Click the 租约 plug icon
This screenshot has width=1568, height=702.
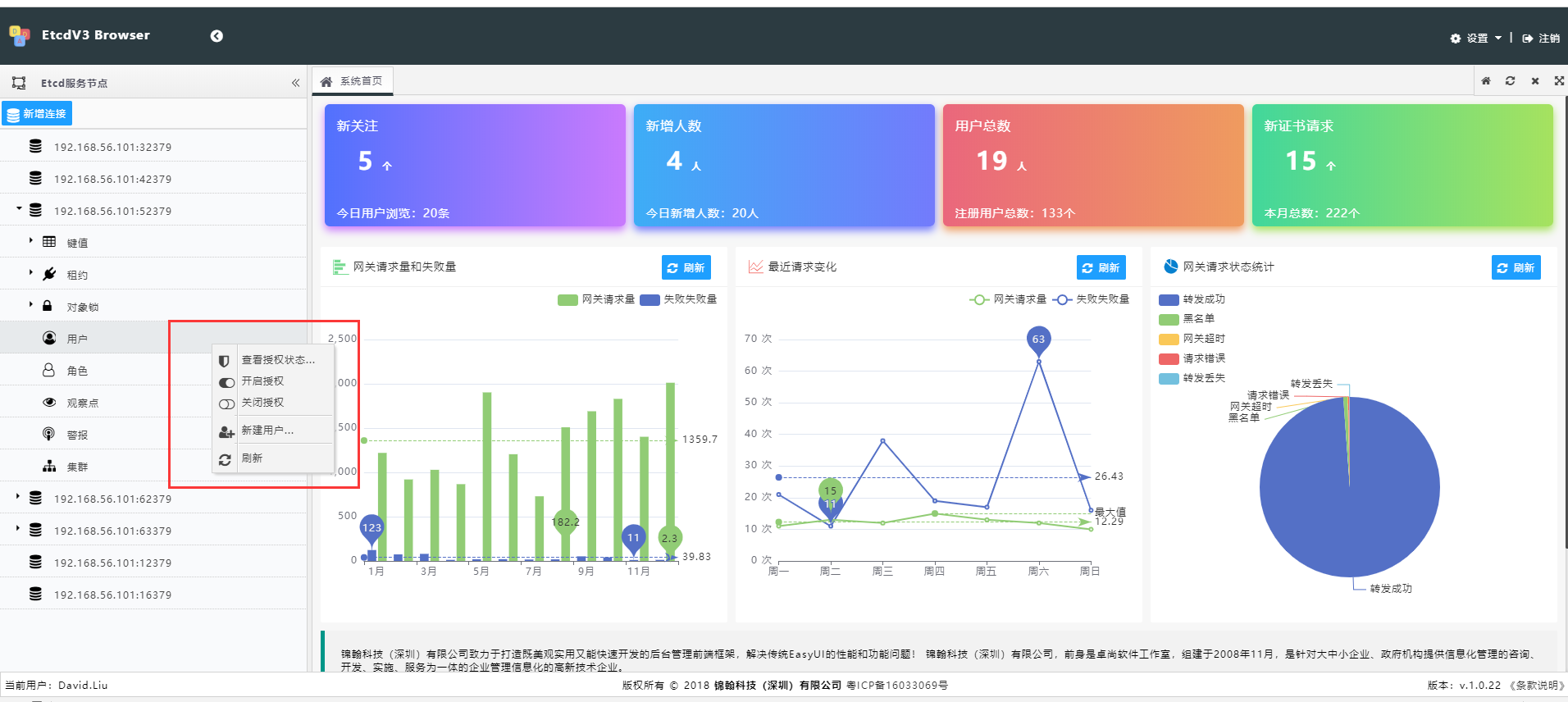(x=49, y=274)
